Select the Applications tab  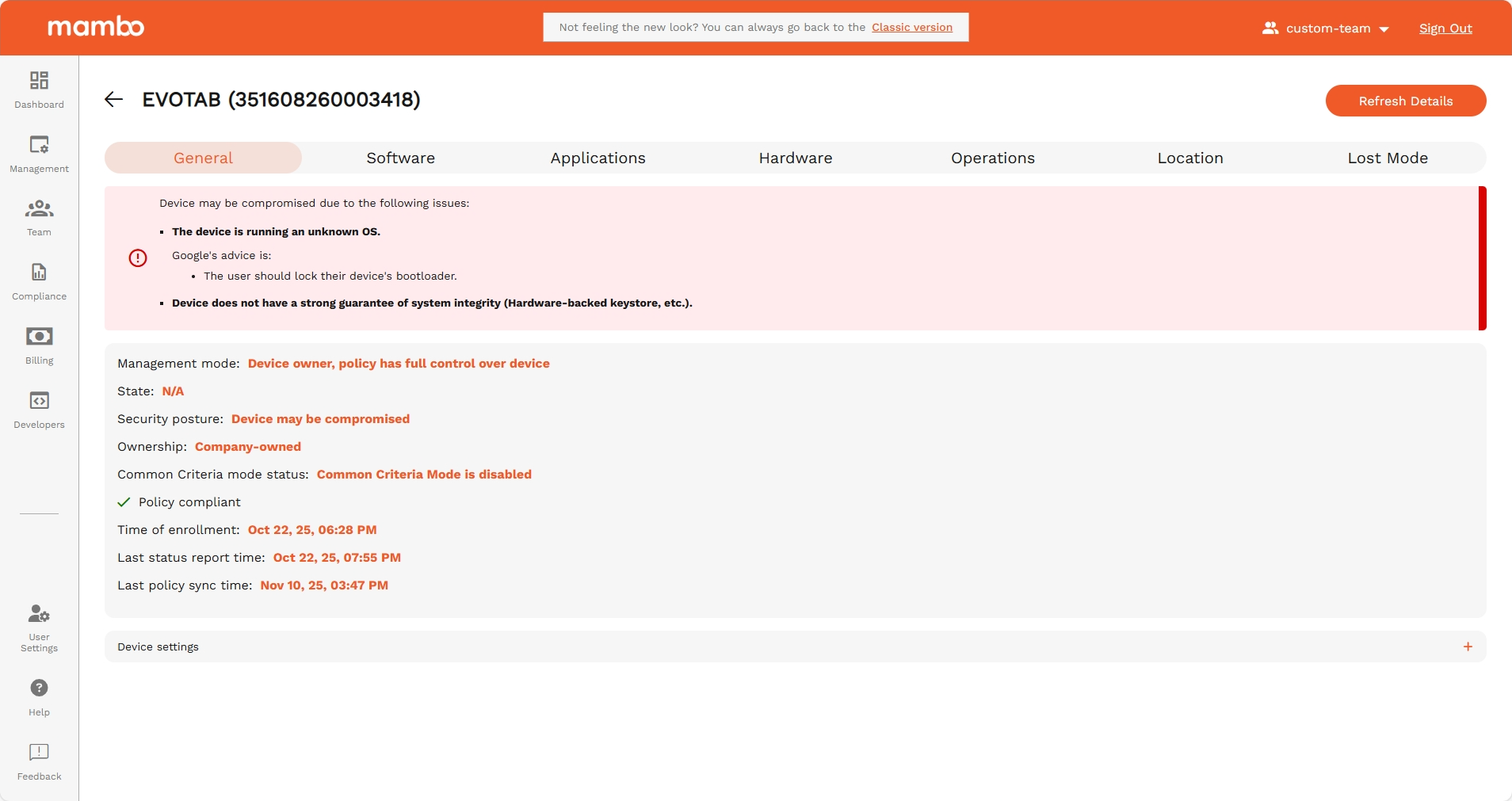click(598, 158)
